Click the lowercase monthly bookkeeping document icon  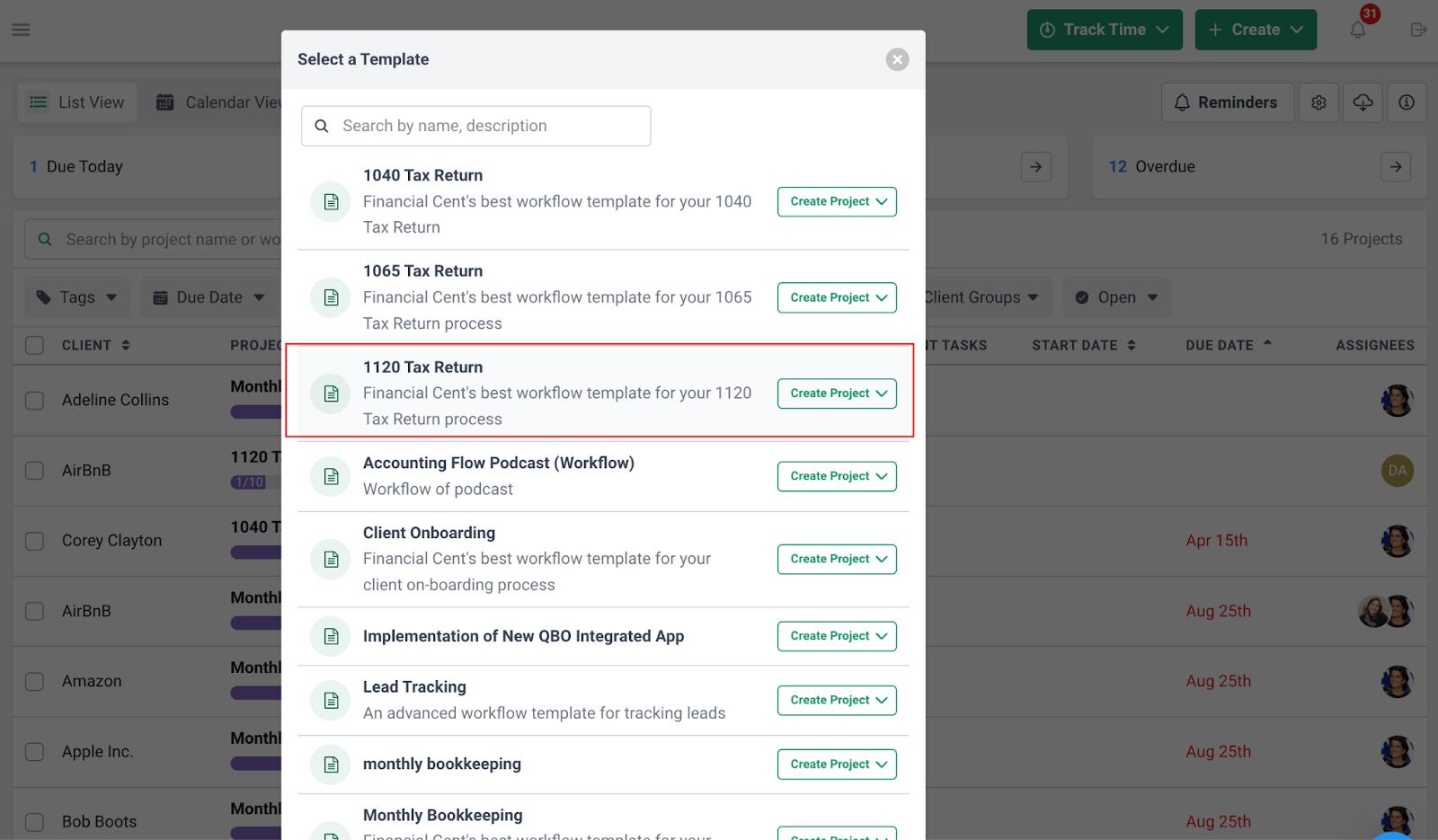[x=331, y=765]
